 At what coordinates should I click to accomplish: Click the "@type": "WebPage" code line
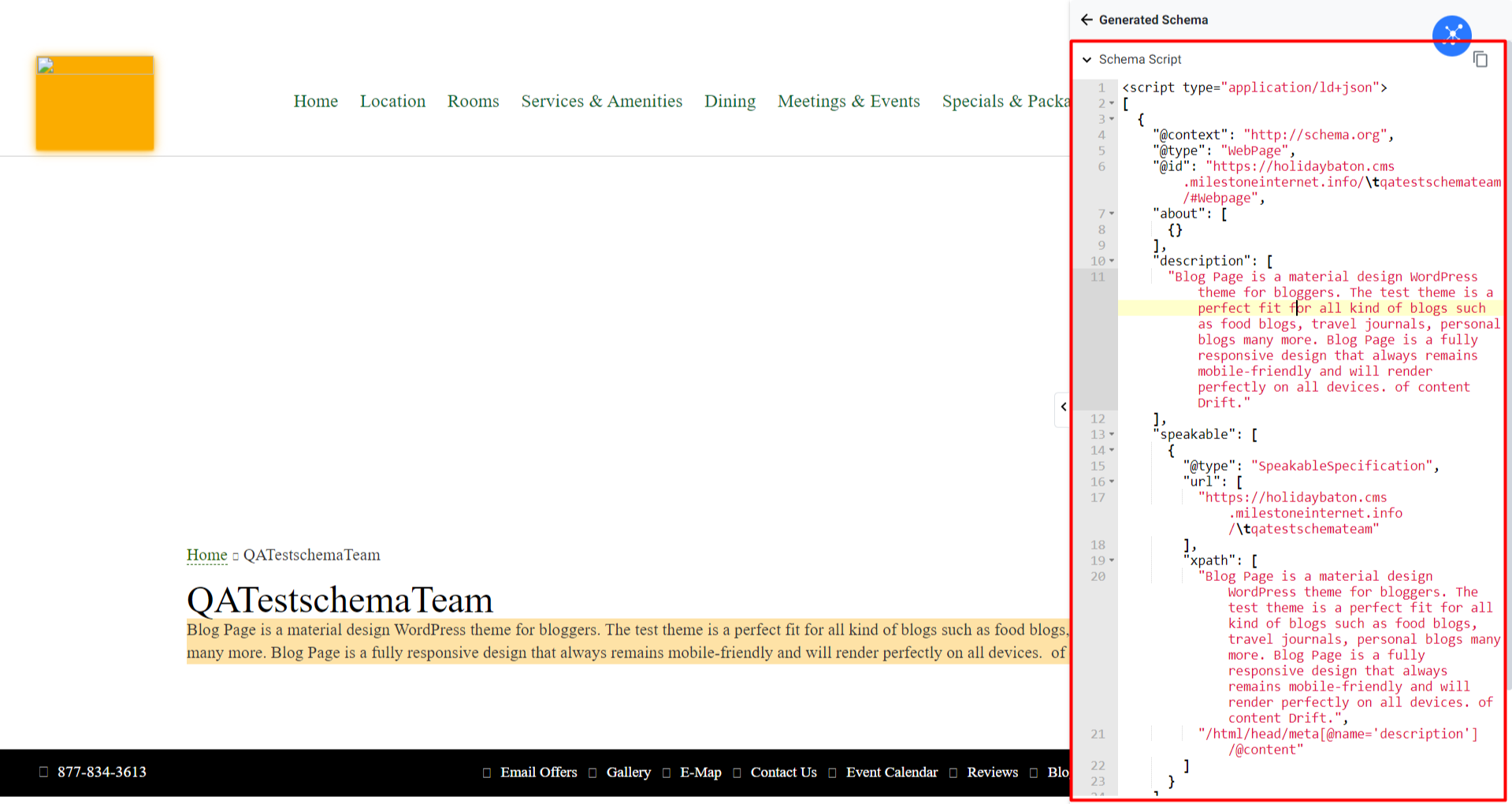[x=1224, y=151]
